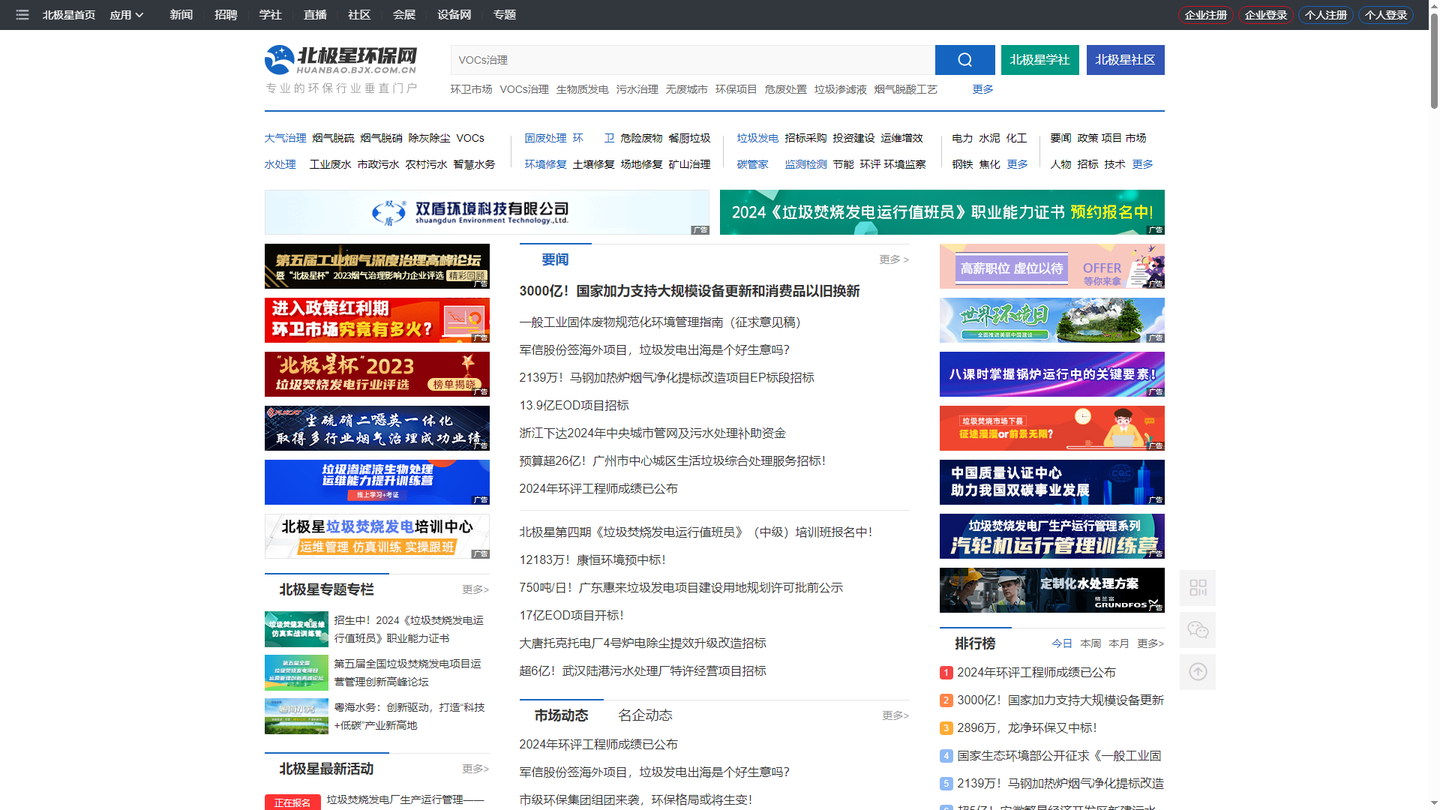Open the 北极星杯 2023 banner ad

(x=377, y=374)
